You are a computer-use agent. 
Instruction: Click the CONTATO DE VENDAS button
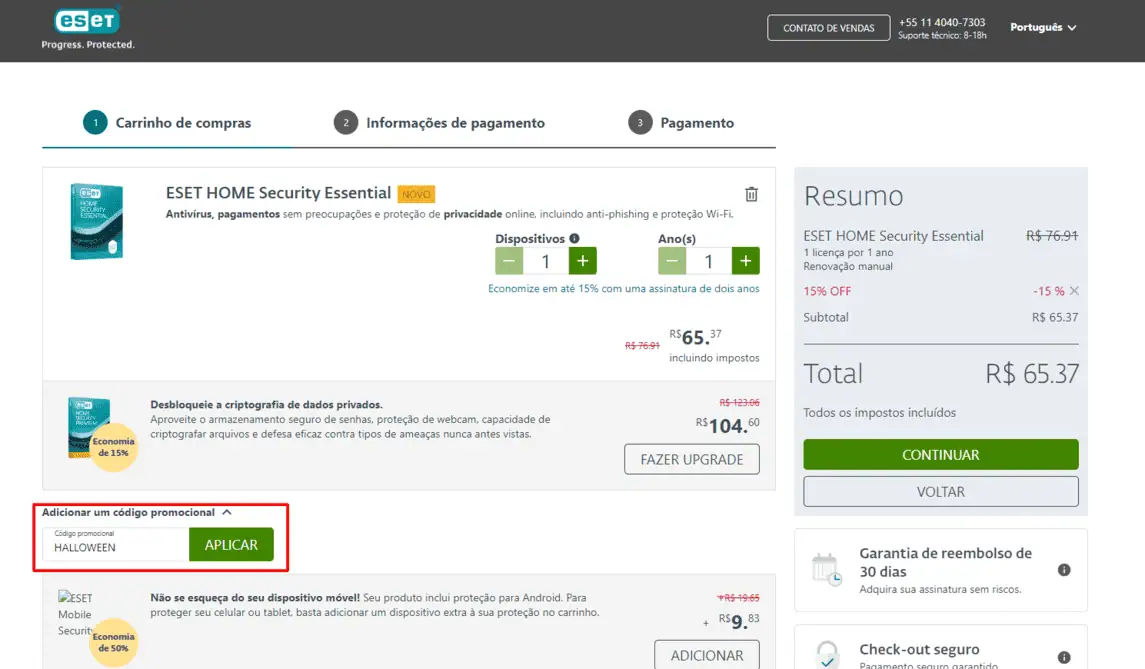828,28
